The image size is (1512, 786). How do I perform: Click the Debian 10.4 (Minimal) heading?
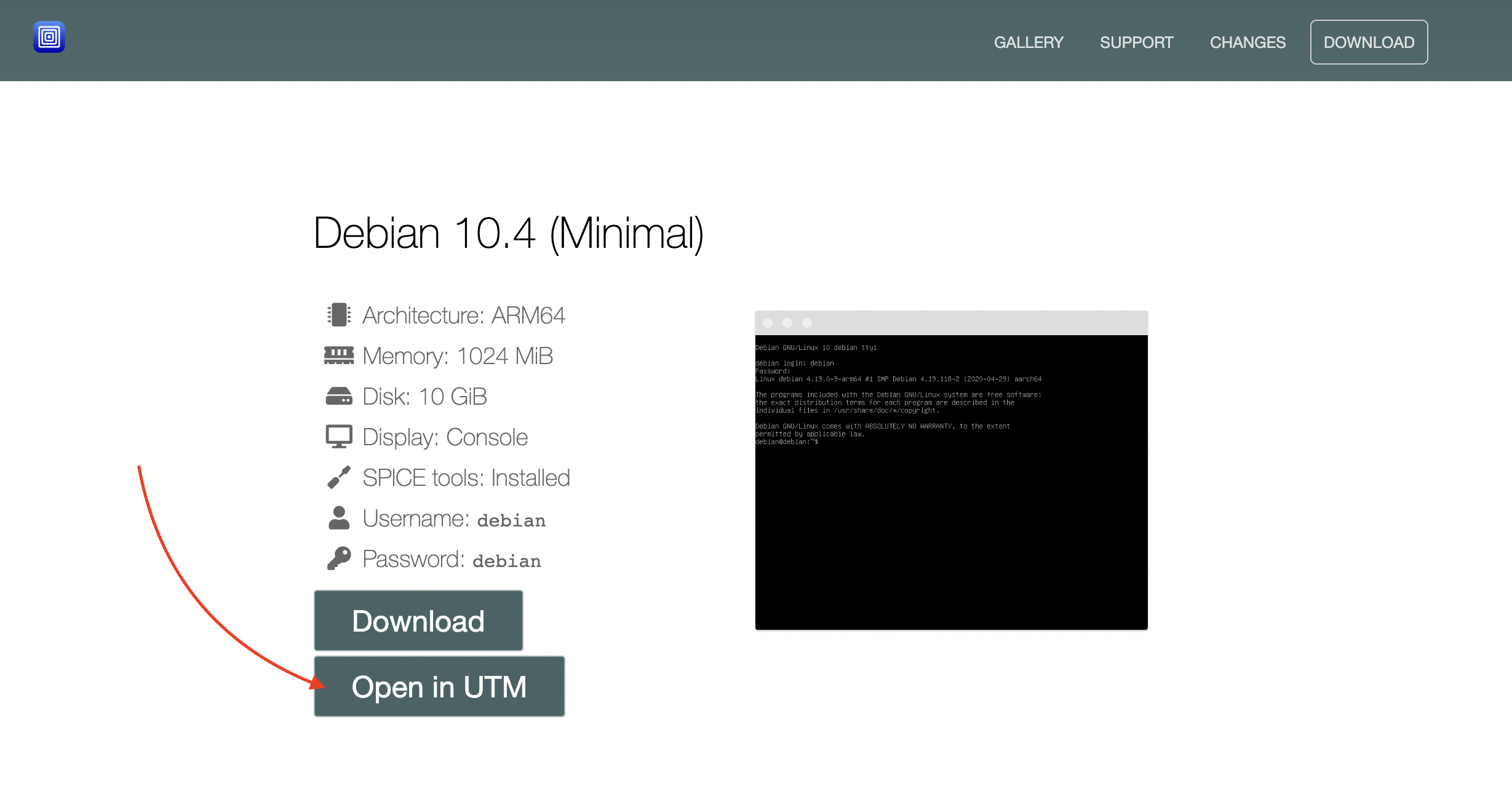tap(508, 234)
